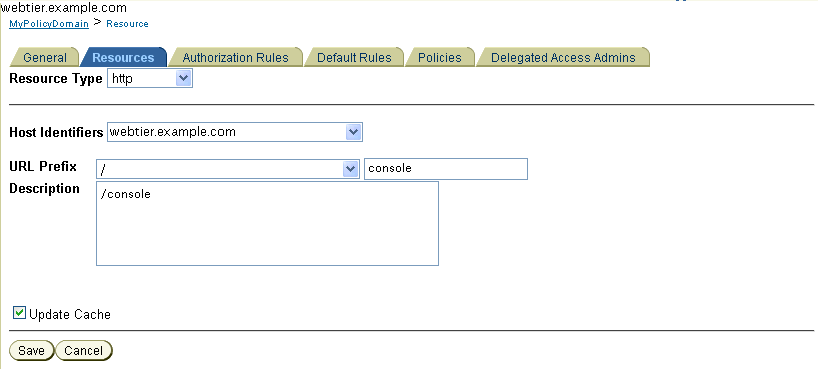Click inside the Description text area
The width and height of the screenshot is (818, 369).
click(x=267, y=223)
